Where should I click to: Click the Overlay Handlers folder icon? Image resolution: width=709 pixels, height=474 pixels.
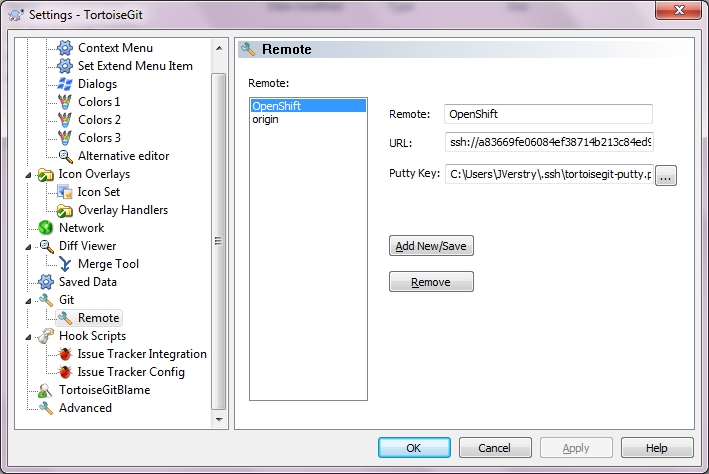pyautogui.click(x=65, y=210)
